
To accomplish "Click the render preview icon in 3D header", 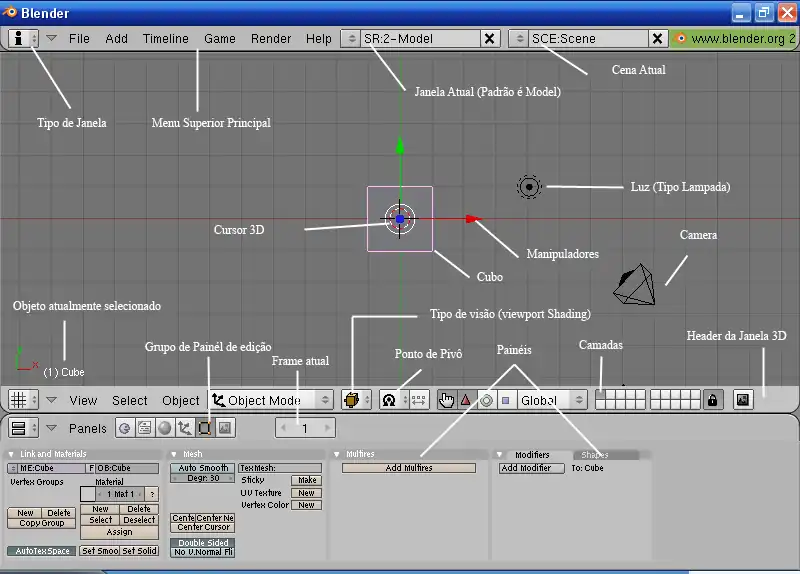I will coord(742,400).
